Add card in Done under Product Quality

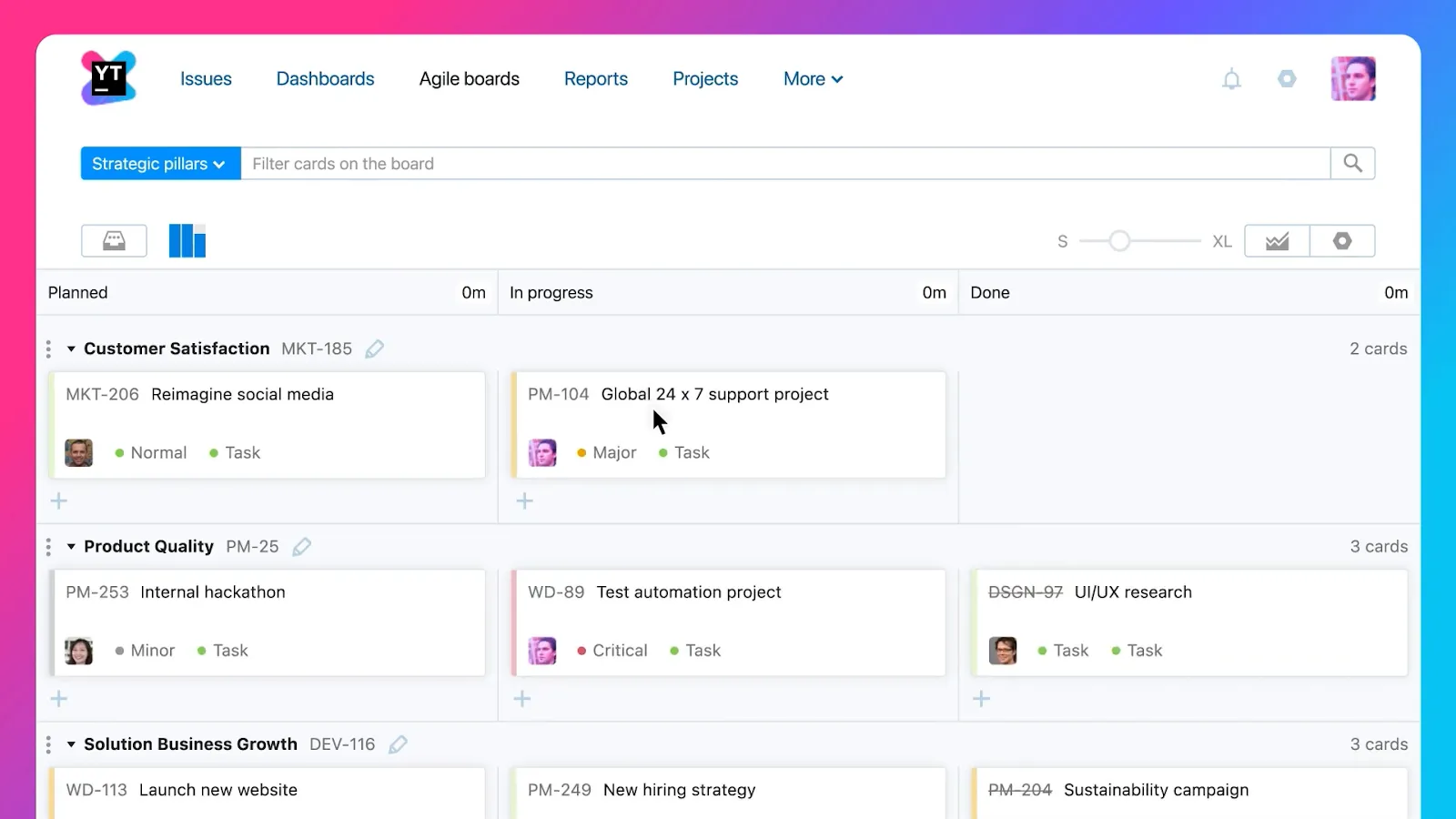[x=982, y=699]
